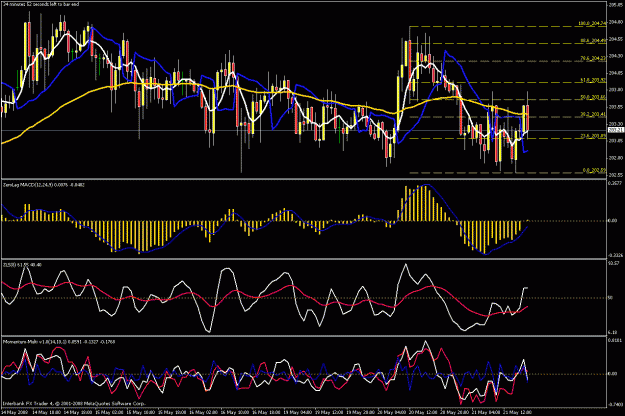Click the 50 level on RSI scale

tap(611, 298)
